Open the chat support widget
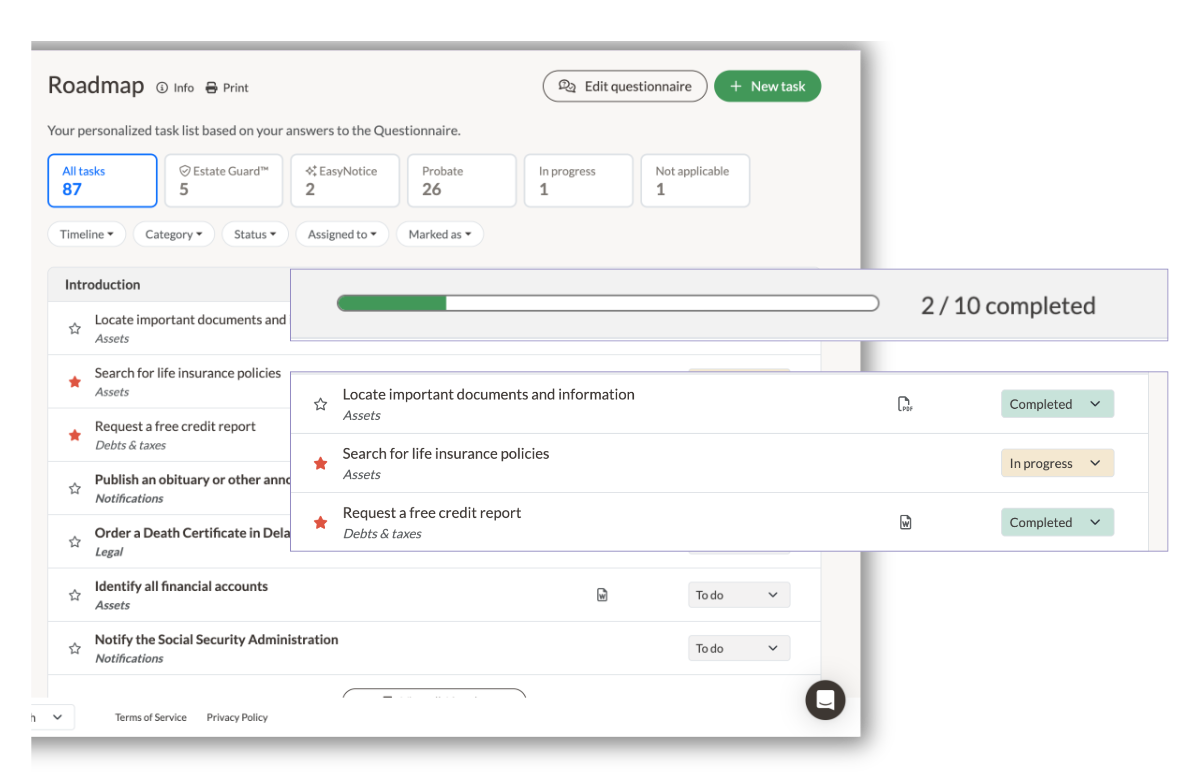Screen dimensions: 1189x780 [825, 700]
